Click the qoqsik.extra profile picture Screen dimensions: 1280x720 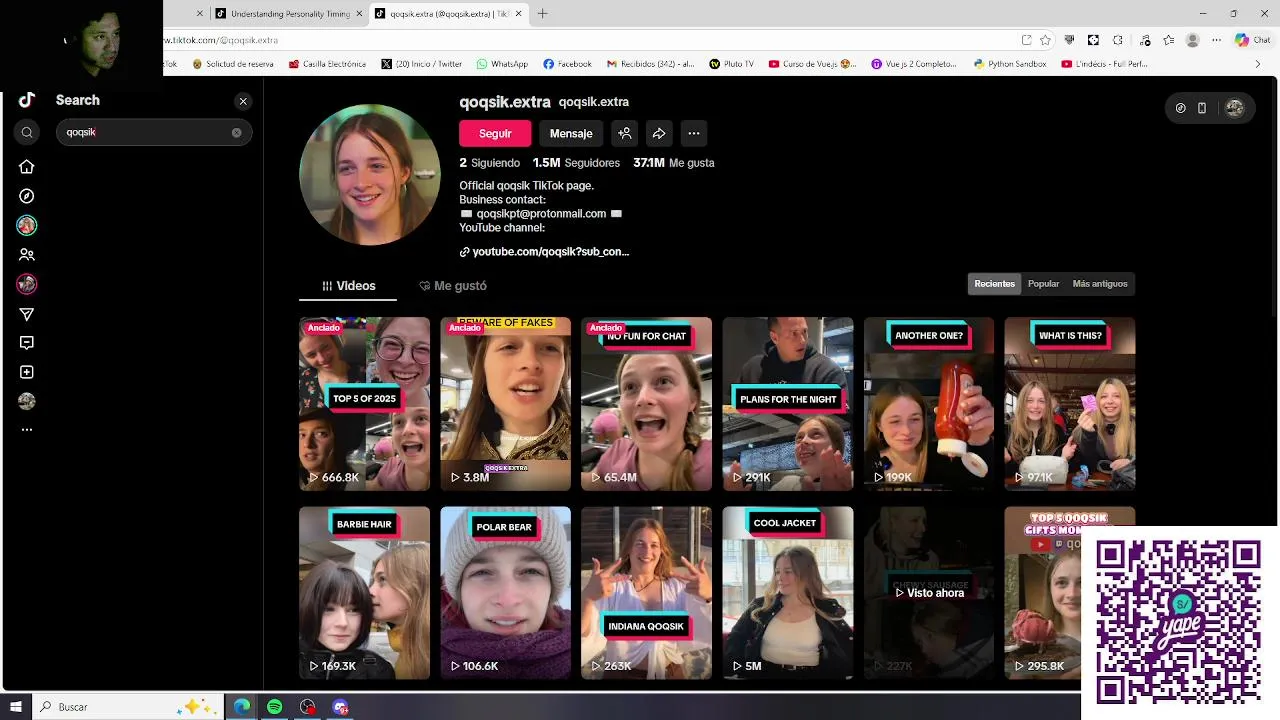click(370, 174)
